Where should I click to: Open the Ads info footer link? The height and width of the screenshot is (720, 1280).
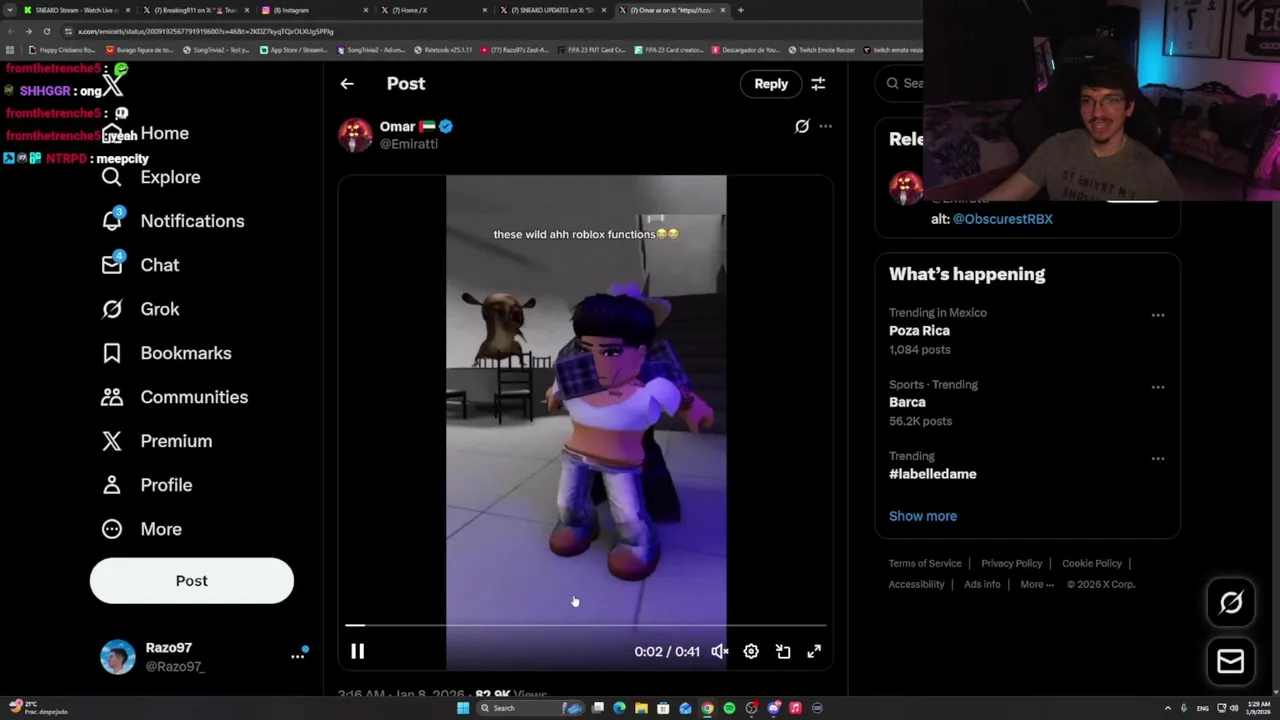(982, 584)
